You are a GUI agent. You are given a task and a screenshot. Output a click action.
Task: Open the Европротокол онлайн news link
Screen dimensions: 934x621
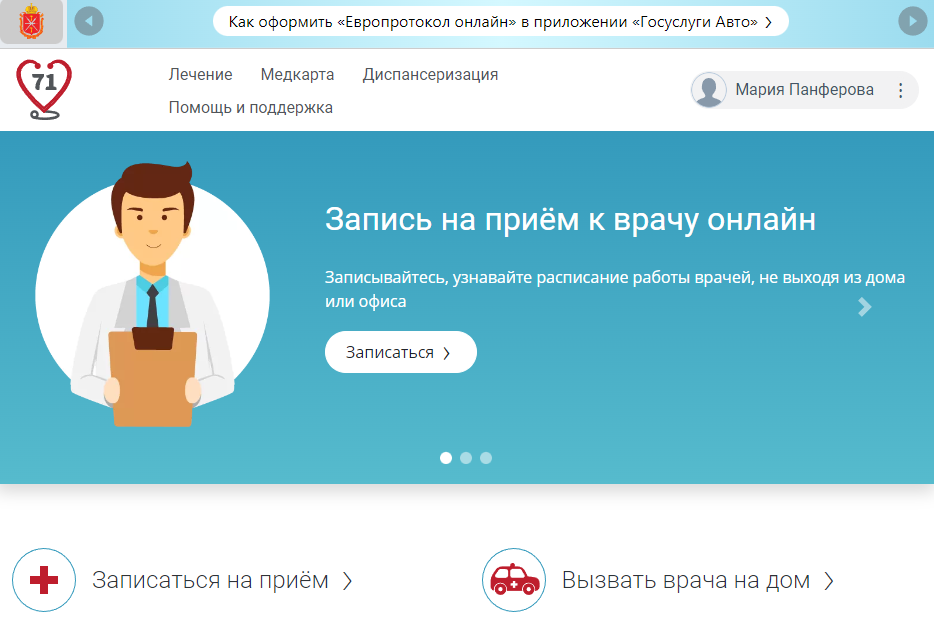pyautogui.click(x=500, y=21)
